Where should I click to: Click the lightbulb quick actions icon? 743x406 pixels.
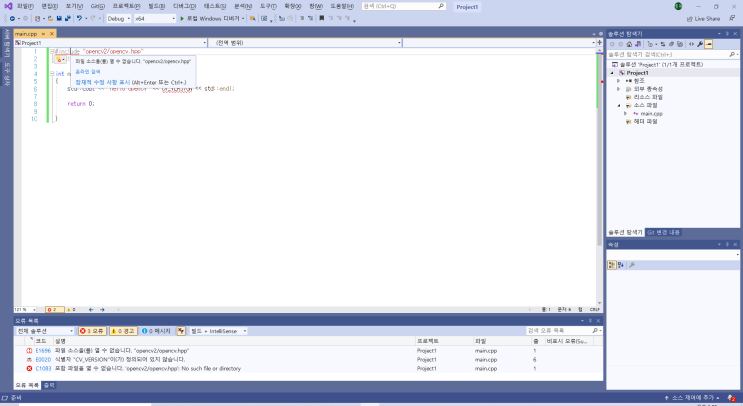[59, 60]
